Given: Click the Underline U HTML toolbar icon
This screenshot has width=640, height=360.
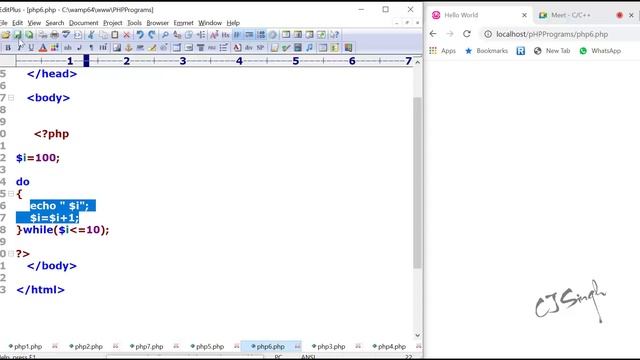Looking at the screenshot, I should pos(31,48).
